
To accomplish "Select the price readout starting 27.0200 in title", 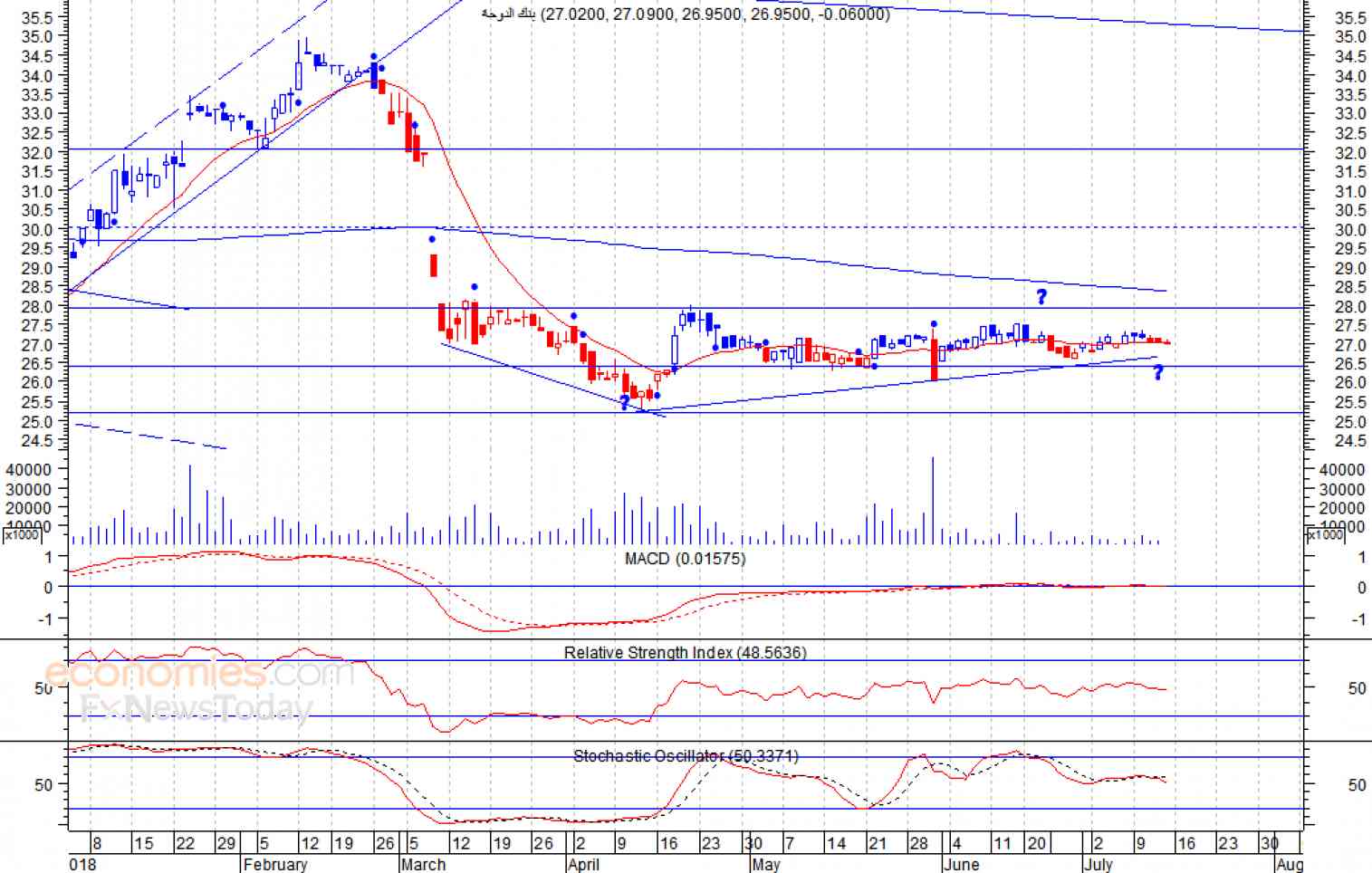I will 715,14.
